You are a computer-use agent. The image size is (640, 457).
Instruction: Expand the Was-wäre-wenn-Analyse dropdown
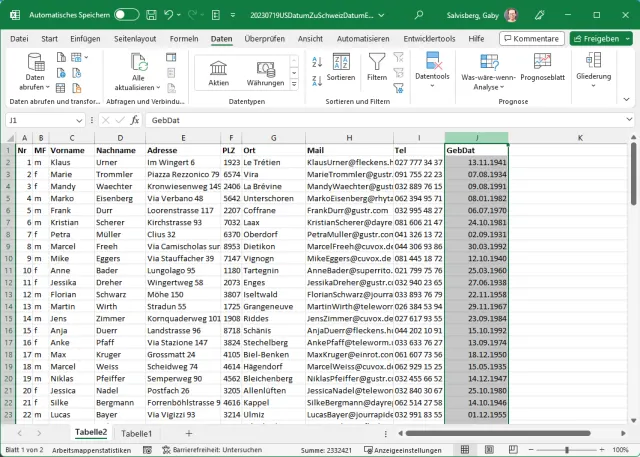coord(487,81)
